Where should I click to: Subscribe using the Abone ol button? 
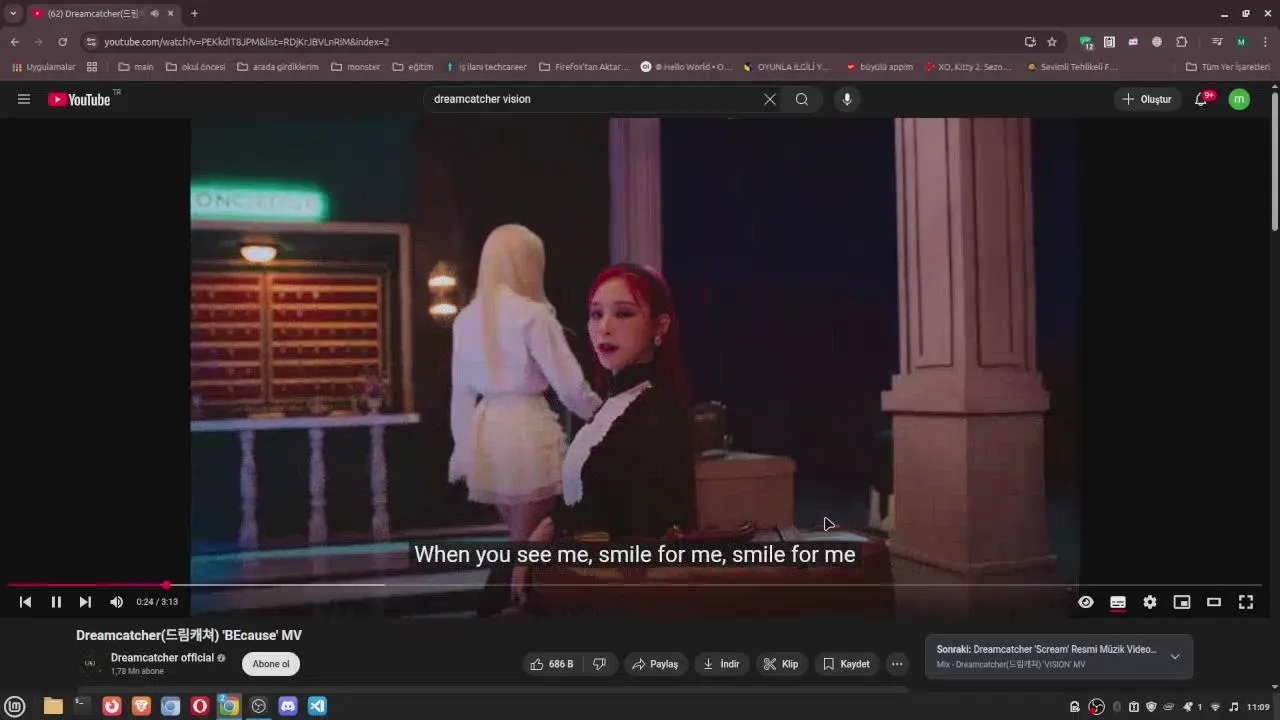click(271, 664)
